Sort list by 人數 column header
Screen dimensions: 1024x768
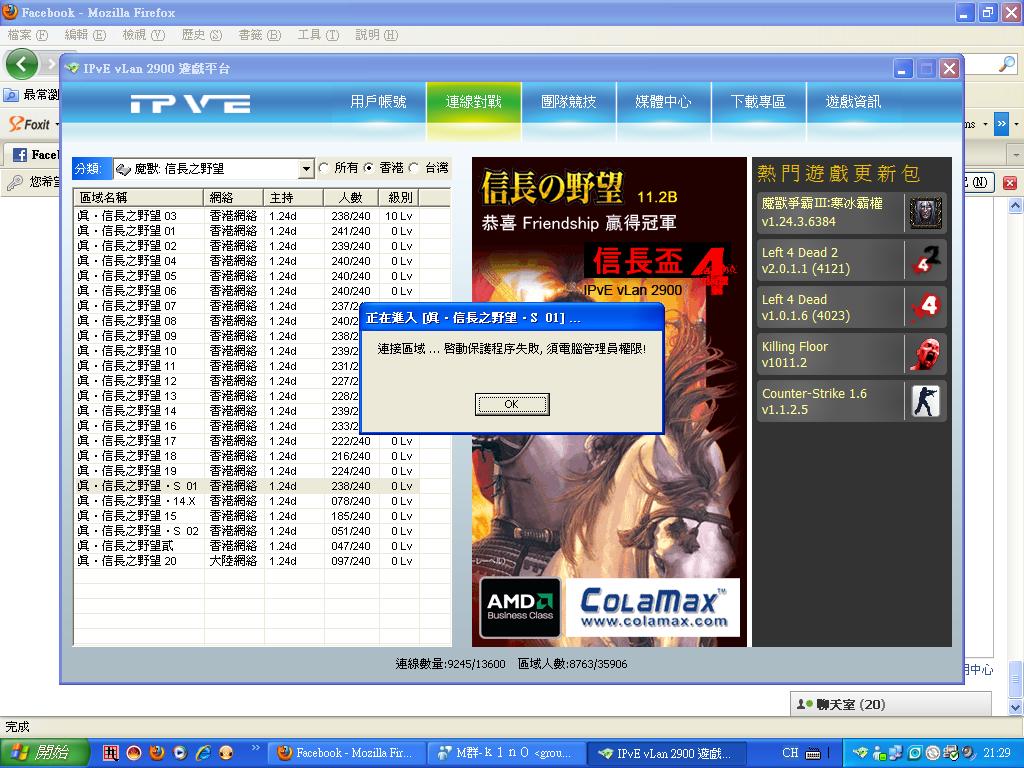tap(350, 197)
